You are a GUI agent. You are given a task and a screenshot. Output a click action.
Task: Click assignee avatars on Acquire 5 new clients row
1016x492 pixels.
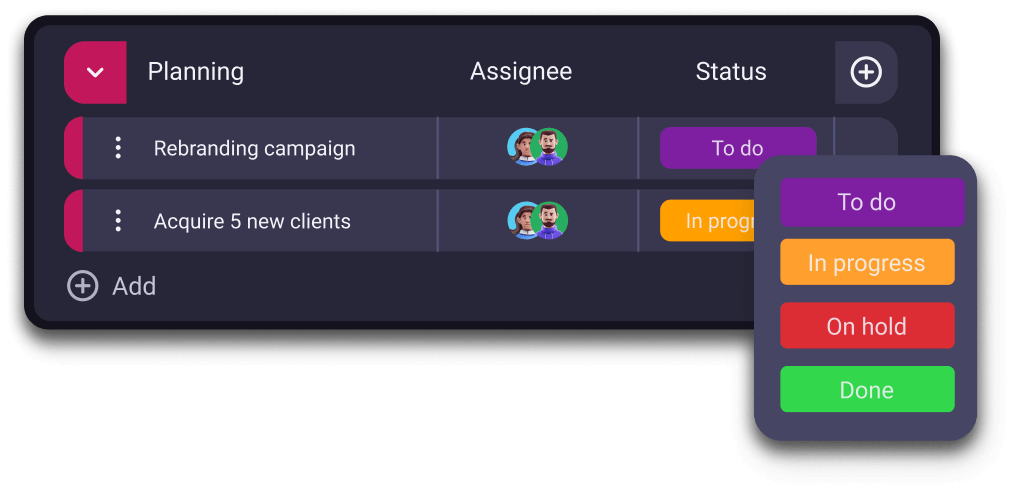(537, 221)
